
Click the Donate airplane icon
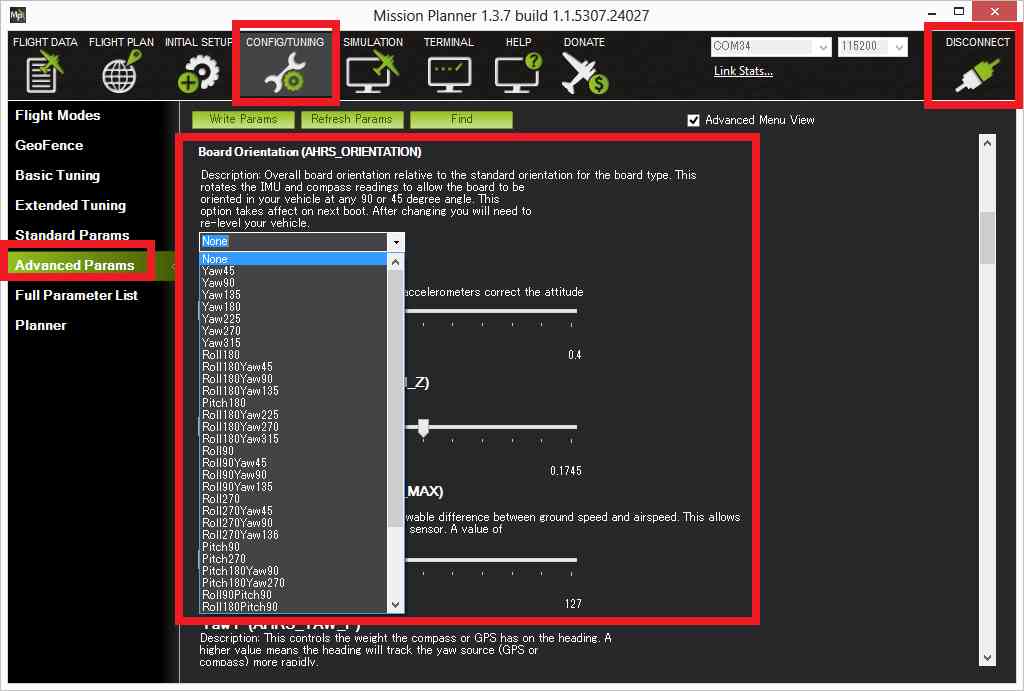click(x=584, y=74)
